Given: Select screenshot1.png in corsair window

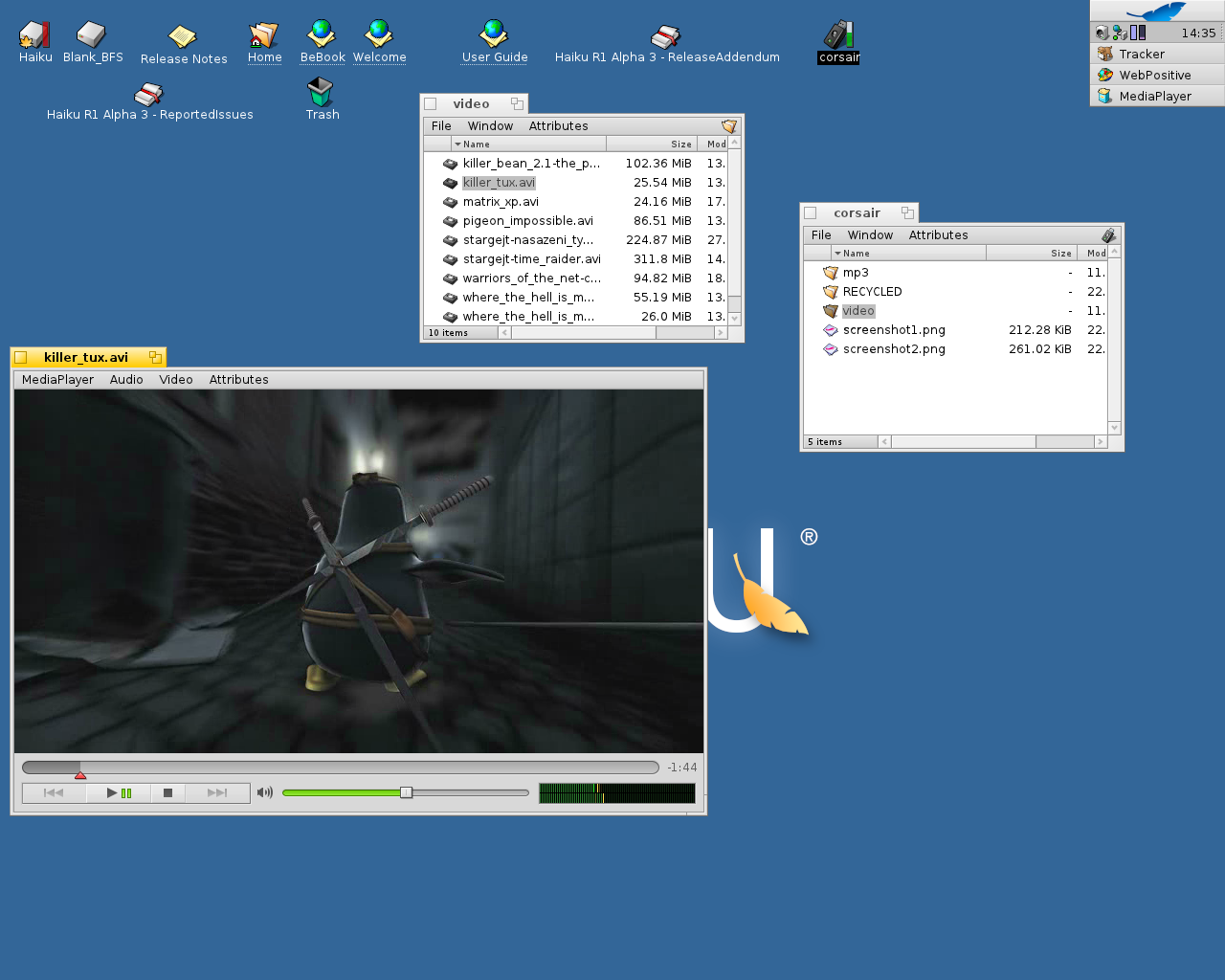Looking at the screenshot, I should [x=894, y=330].
